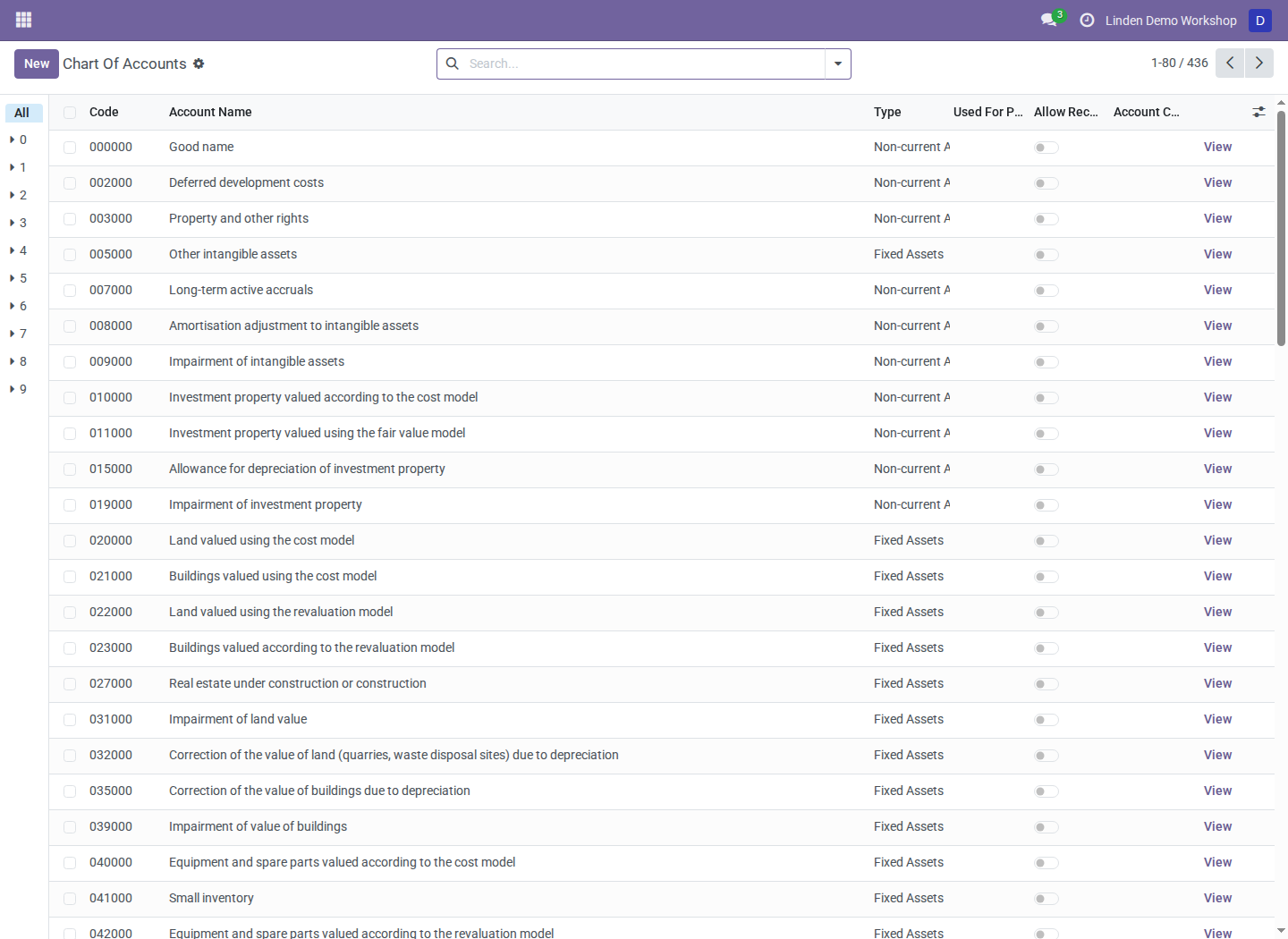This screenshot has width=1288, height=939.
Task: Go to the next page of records
Action: click(1259, 63)
